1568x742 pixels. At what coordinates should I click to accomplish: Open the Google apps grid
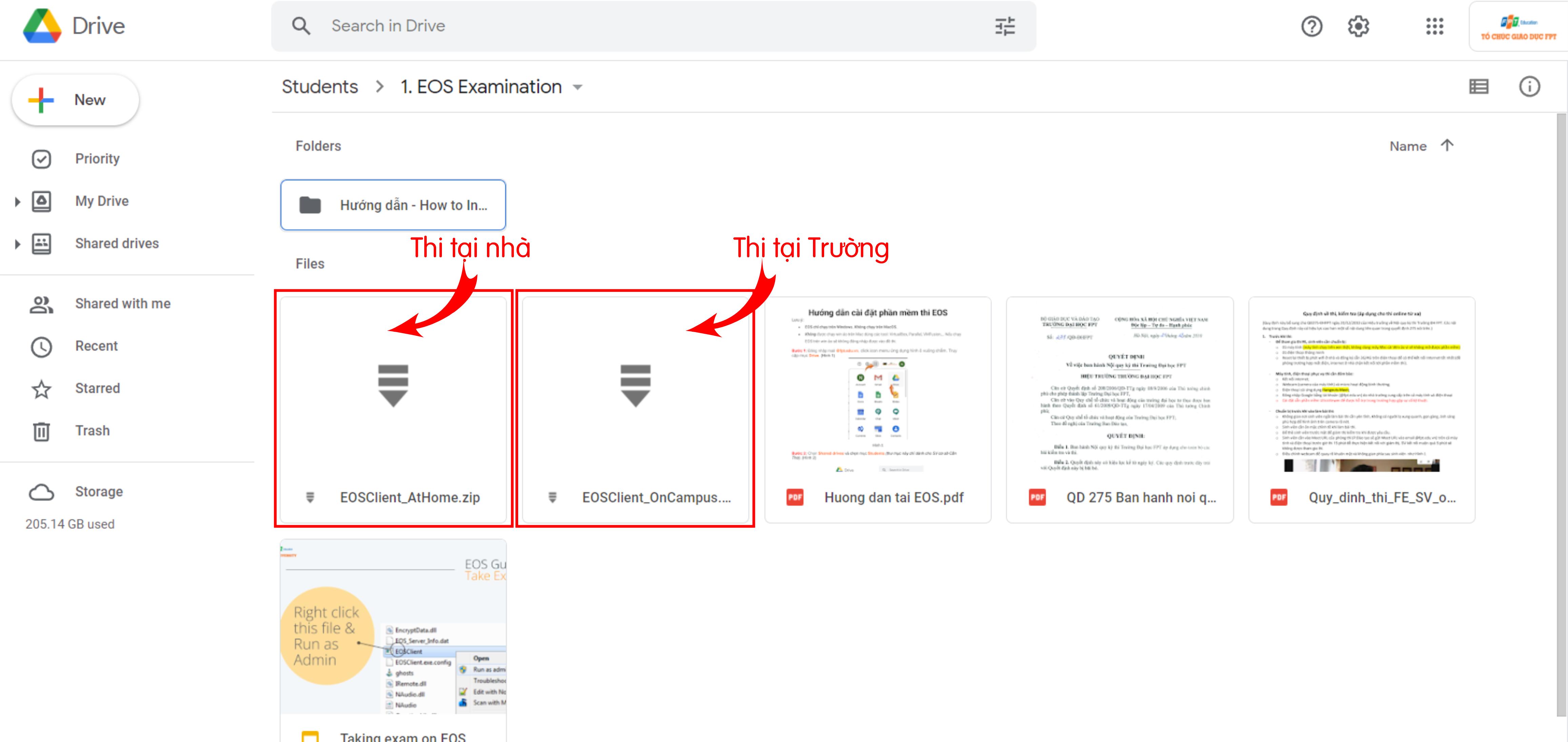click(x=1434, y=26)
